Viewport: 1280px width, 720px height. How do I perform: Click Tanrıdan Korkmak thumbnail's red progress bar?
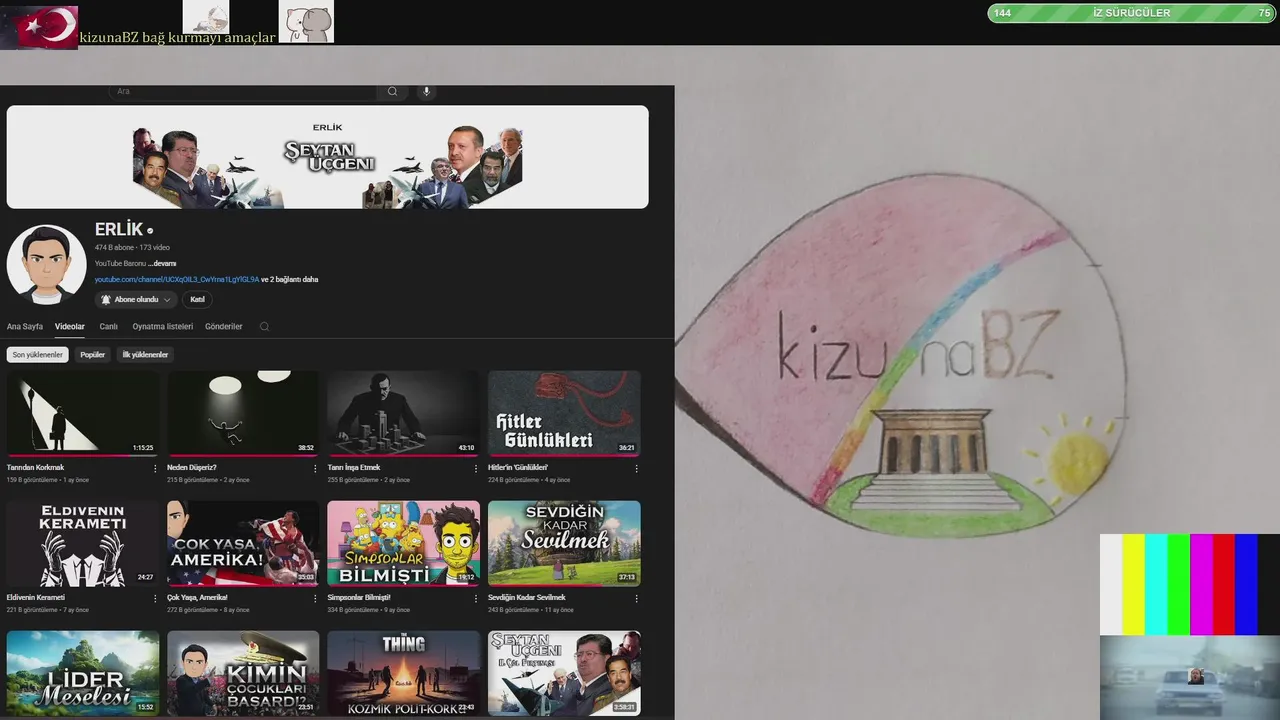83,455
